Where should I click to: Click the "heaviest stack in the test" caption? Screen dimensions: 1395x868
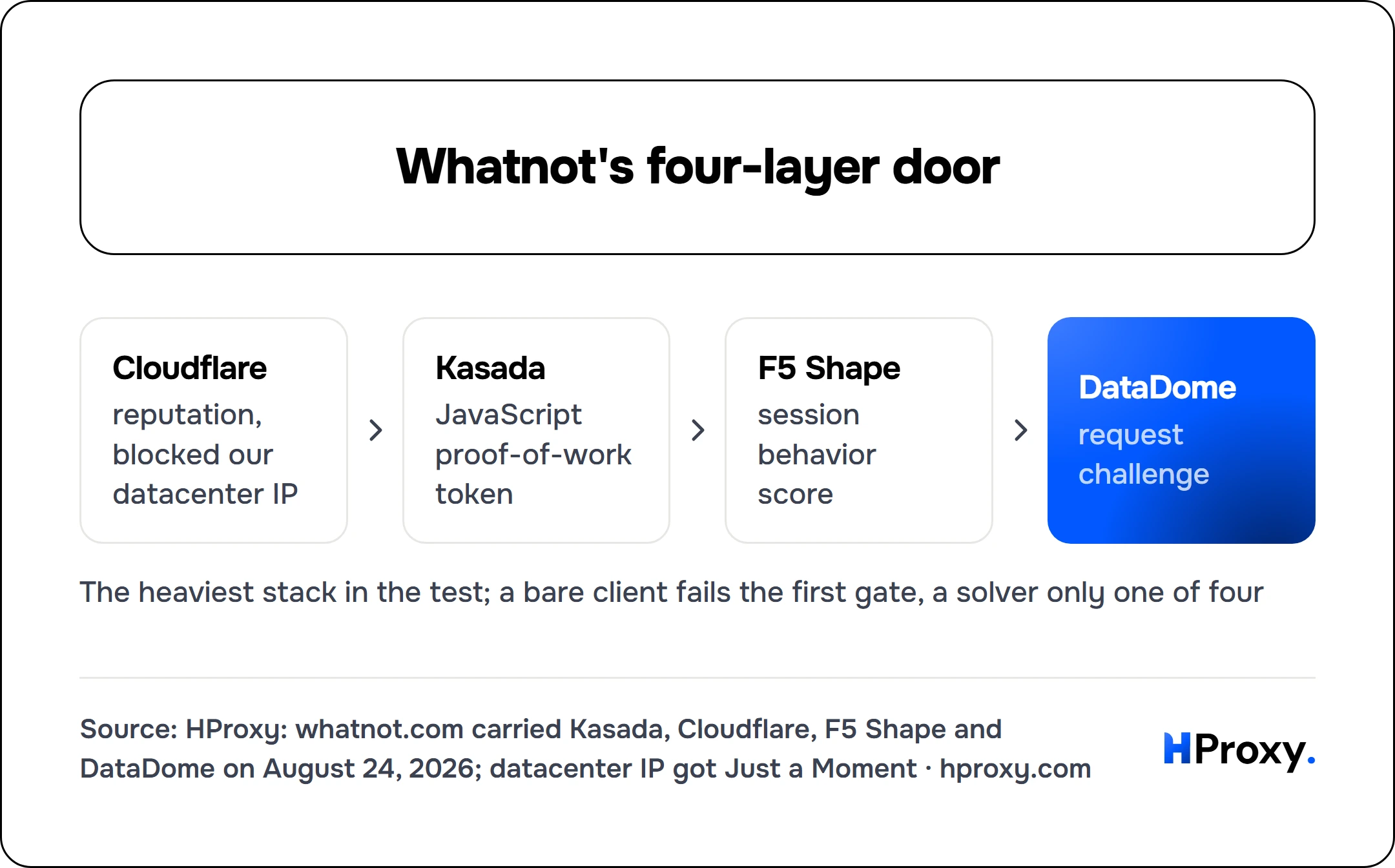click(x=671, y=593)
